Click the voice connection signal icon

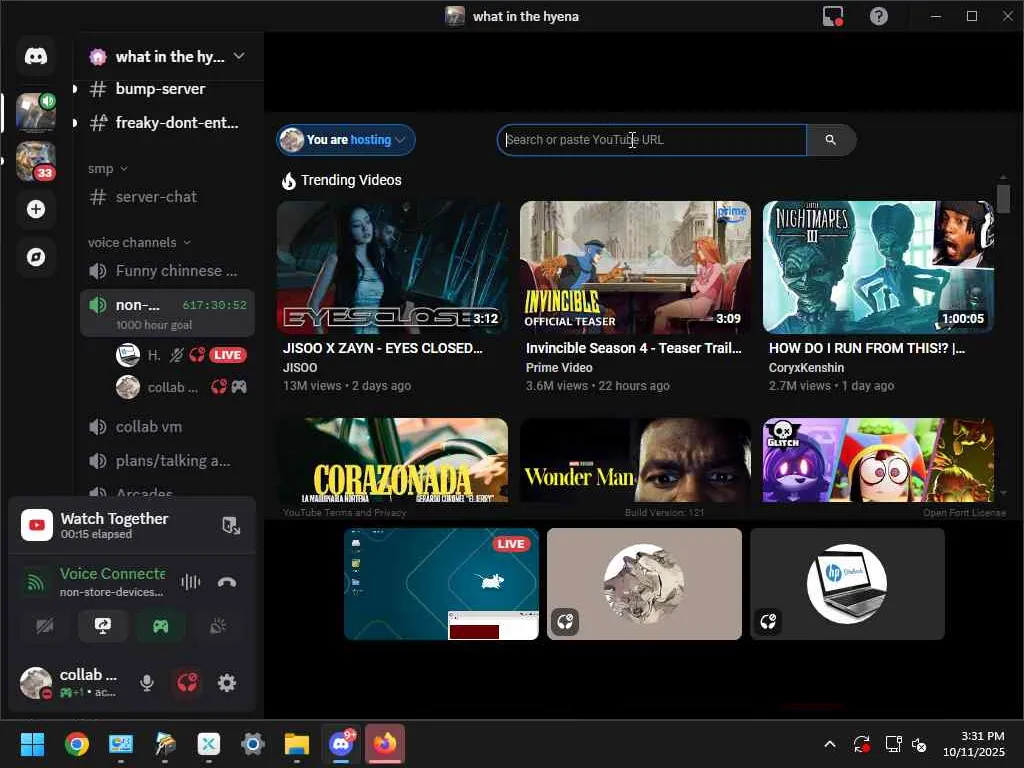click(36, 582)
